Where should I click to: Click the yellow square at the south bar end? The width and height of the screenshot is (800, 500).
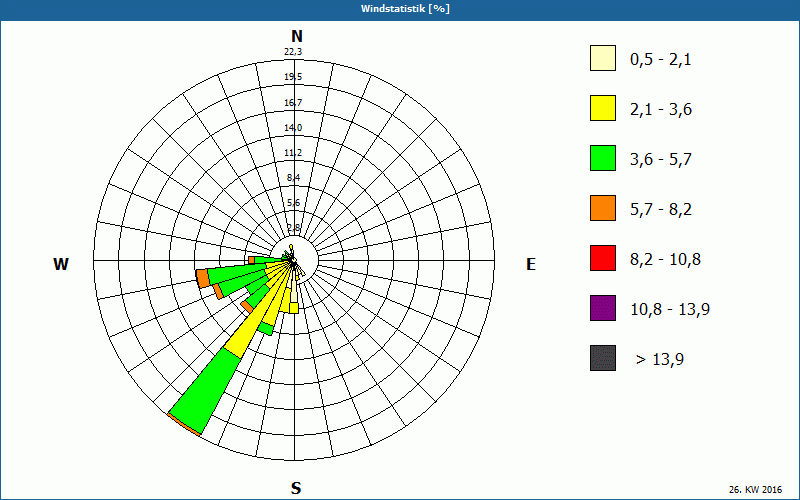pos(293,308)
